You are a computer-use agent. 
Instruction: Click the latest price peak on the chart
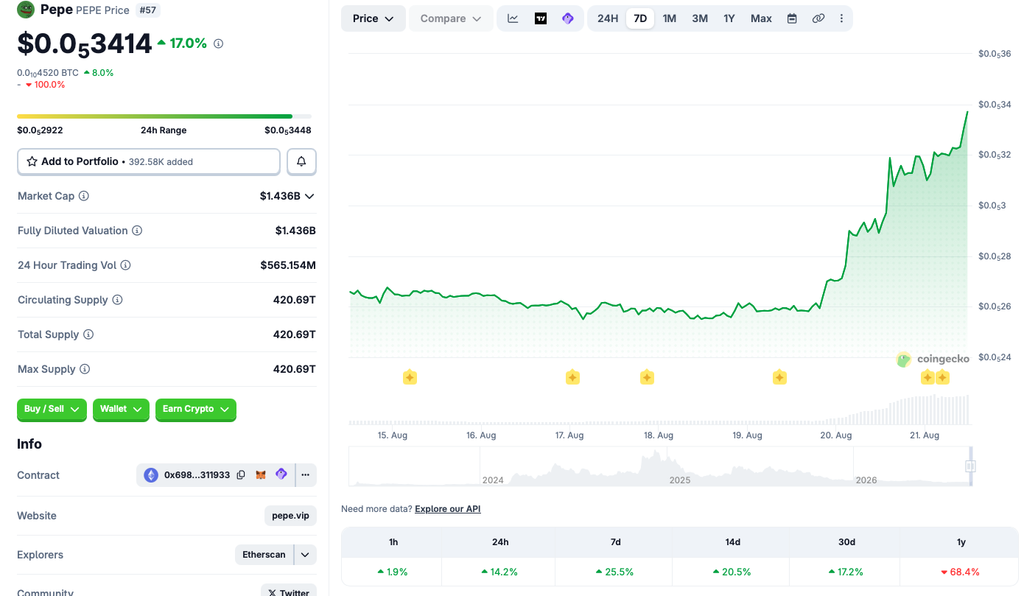click(967, 112)
